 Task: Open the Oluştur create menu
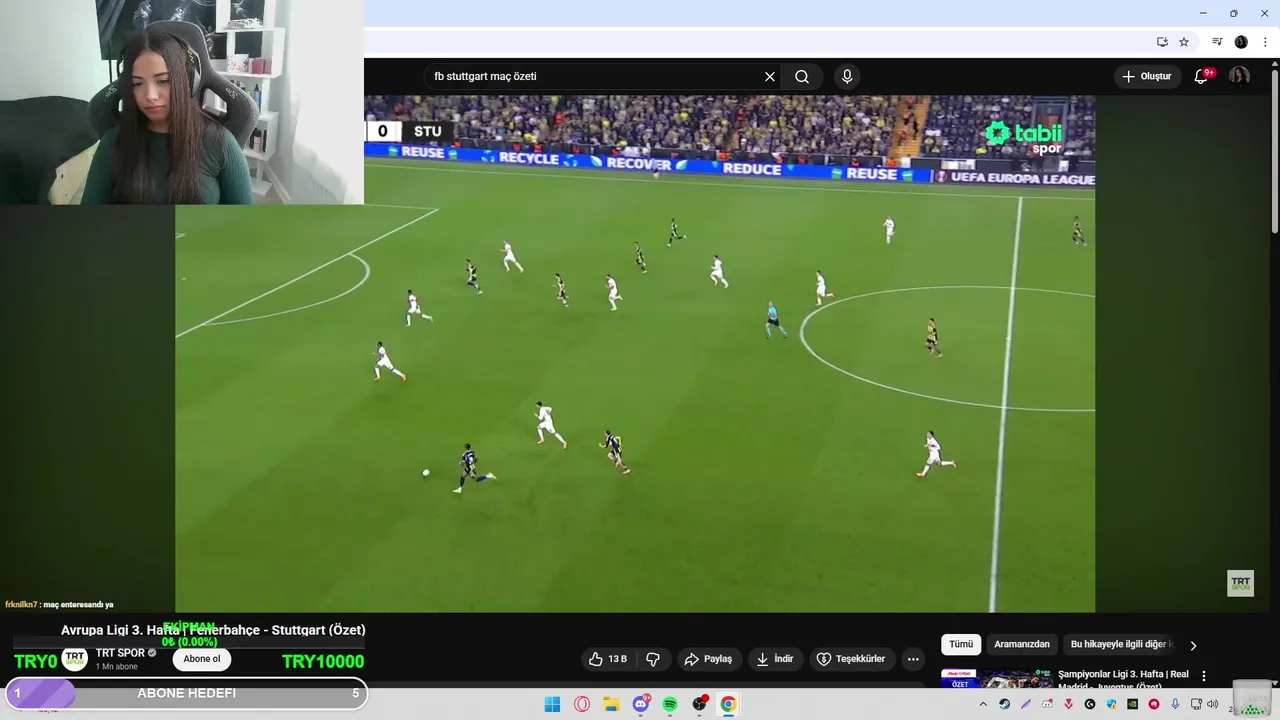pos(1146,76)
